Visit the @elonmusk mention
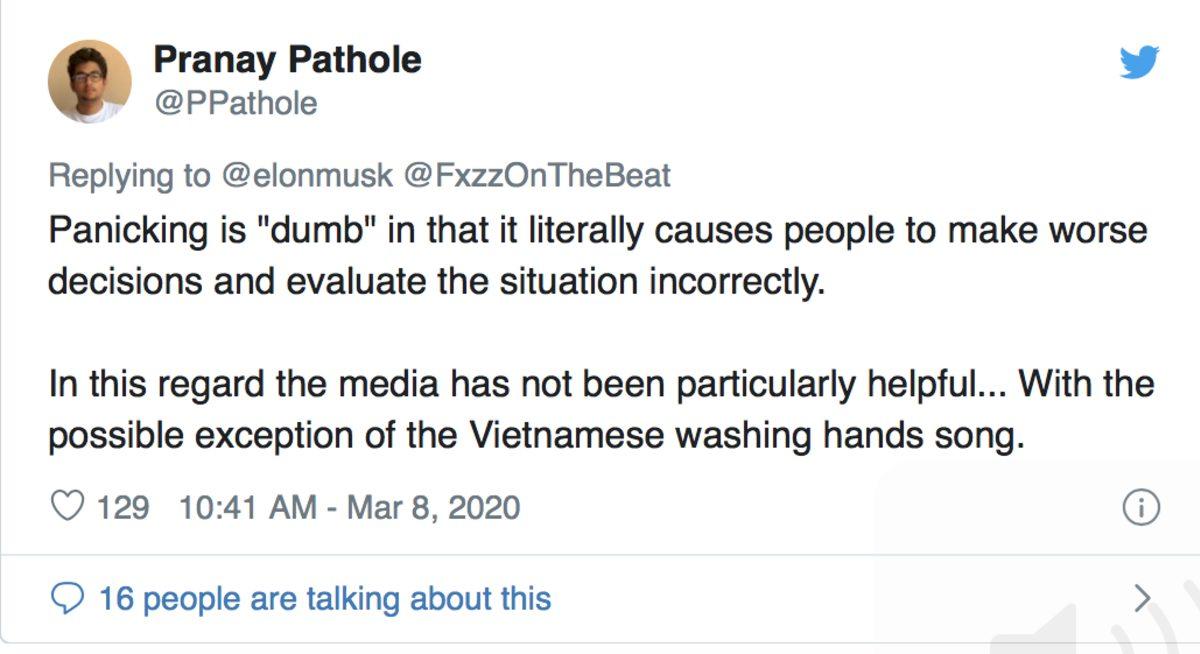This screenshot has width=1200, height=654. [306, 176]
